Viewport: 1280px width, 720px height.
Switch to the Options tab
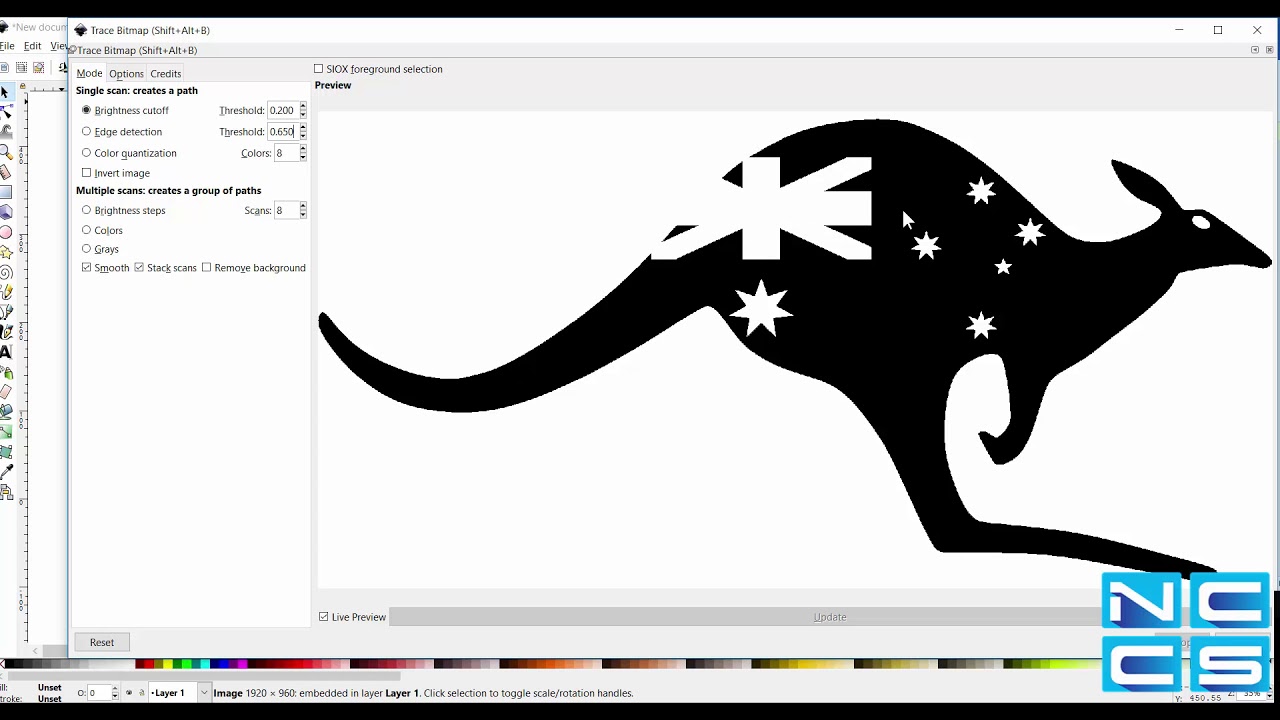click(x=126, y=73)
